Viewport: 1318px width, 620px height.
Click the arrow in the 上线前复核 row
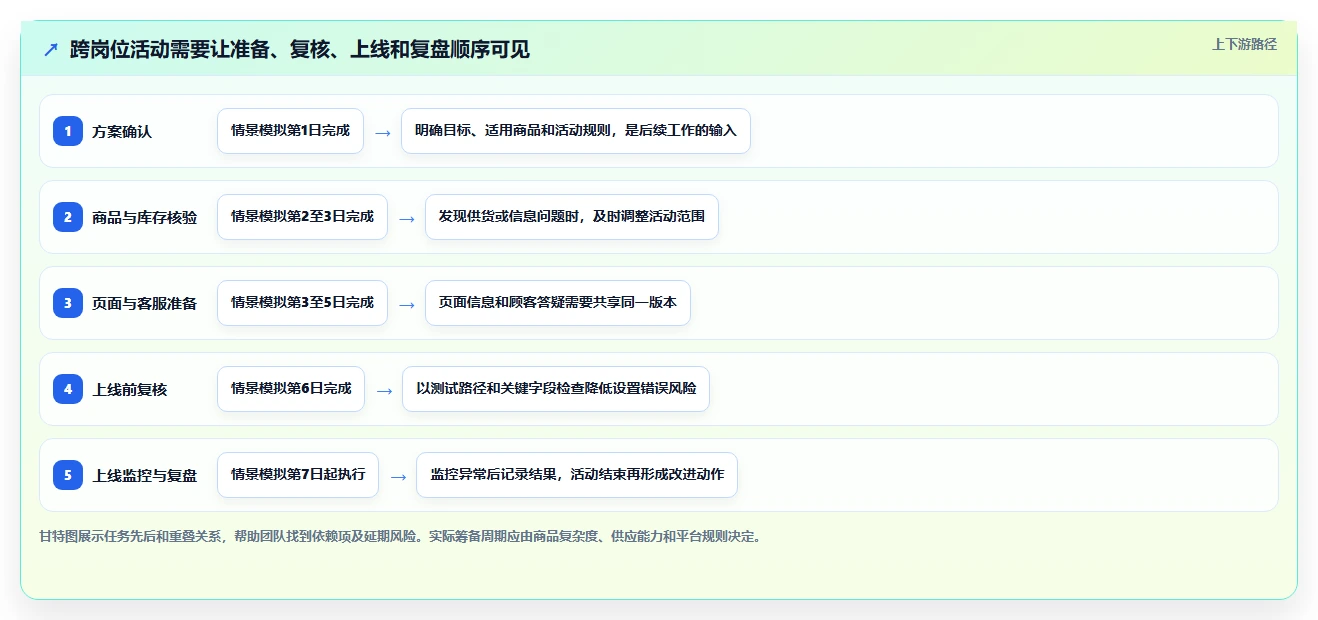point(384,390)
